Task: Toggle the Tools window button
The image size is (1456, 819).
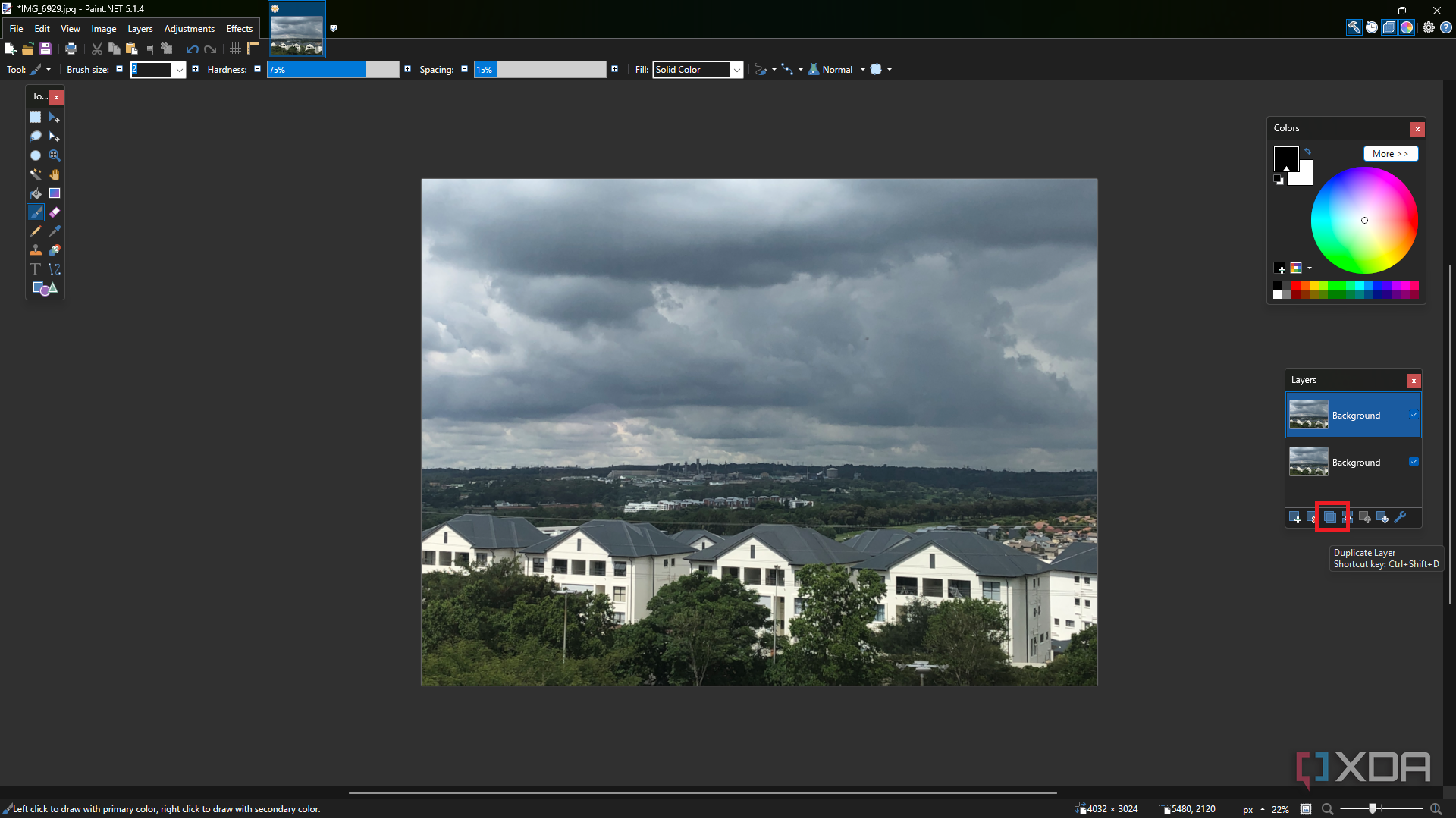Action: [x=1354, y=27]
